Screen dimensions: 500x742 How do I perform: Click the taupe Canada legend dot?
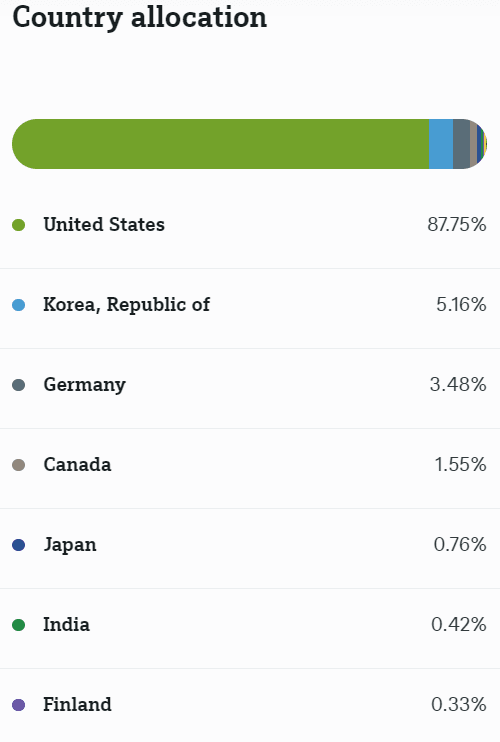(18, 465)
